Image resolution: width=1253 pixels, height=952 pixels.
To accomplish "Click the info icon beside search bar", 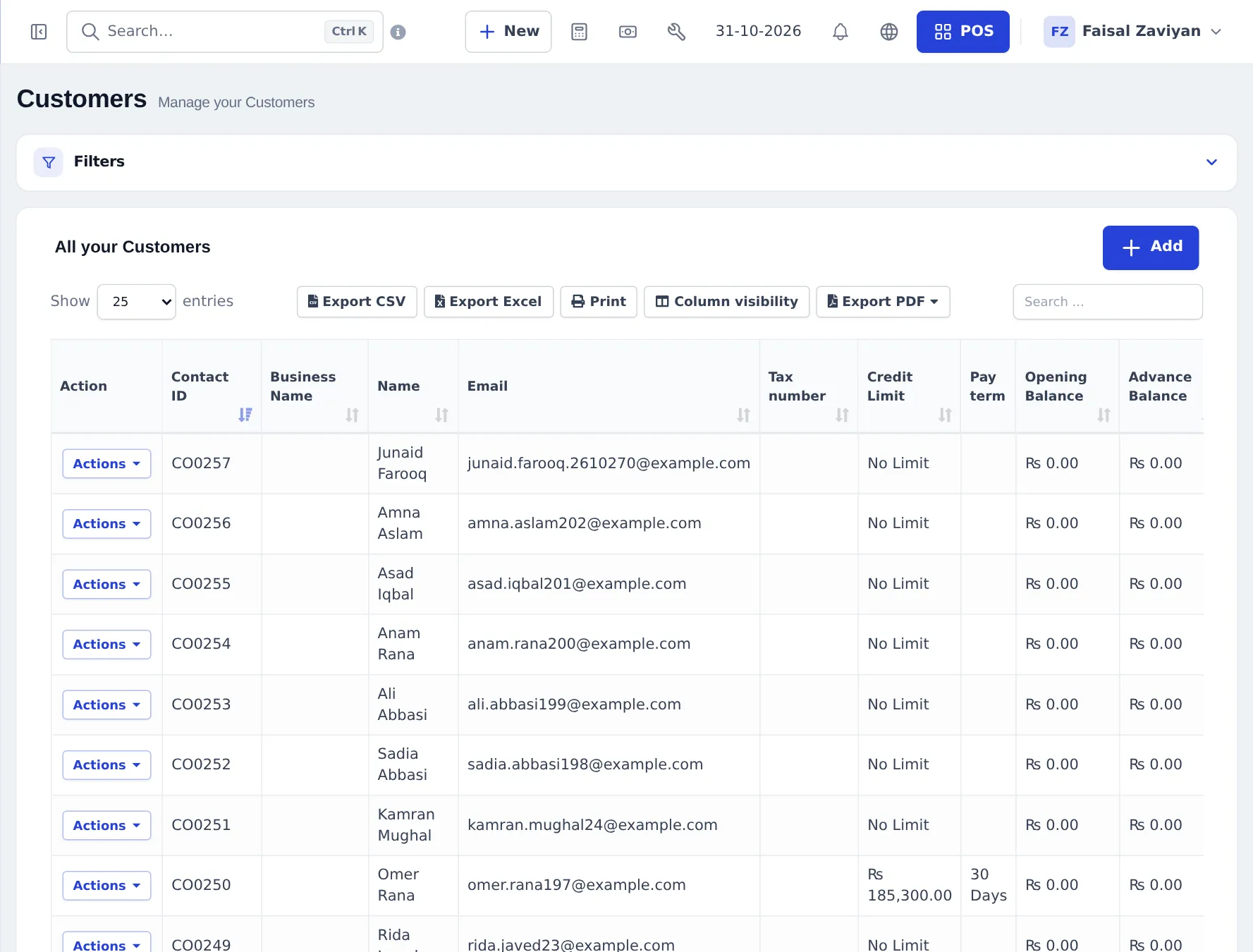I will coord(398,32).
